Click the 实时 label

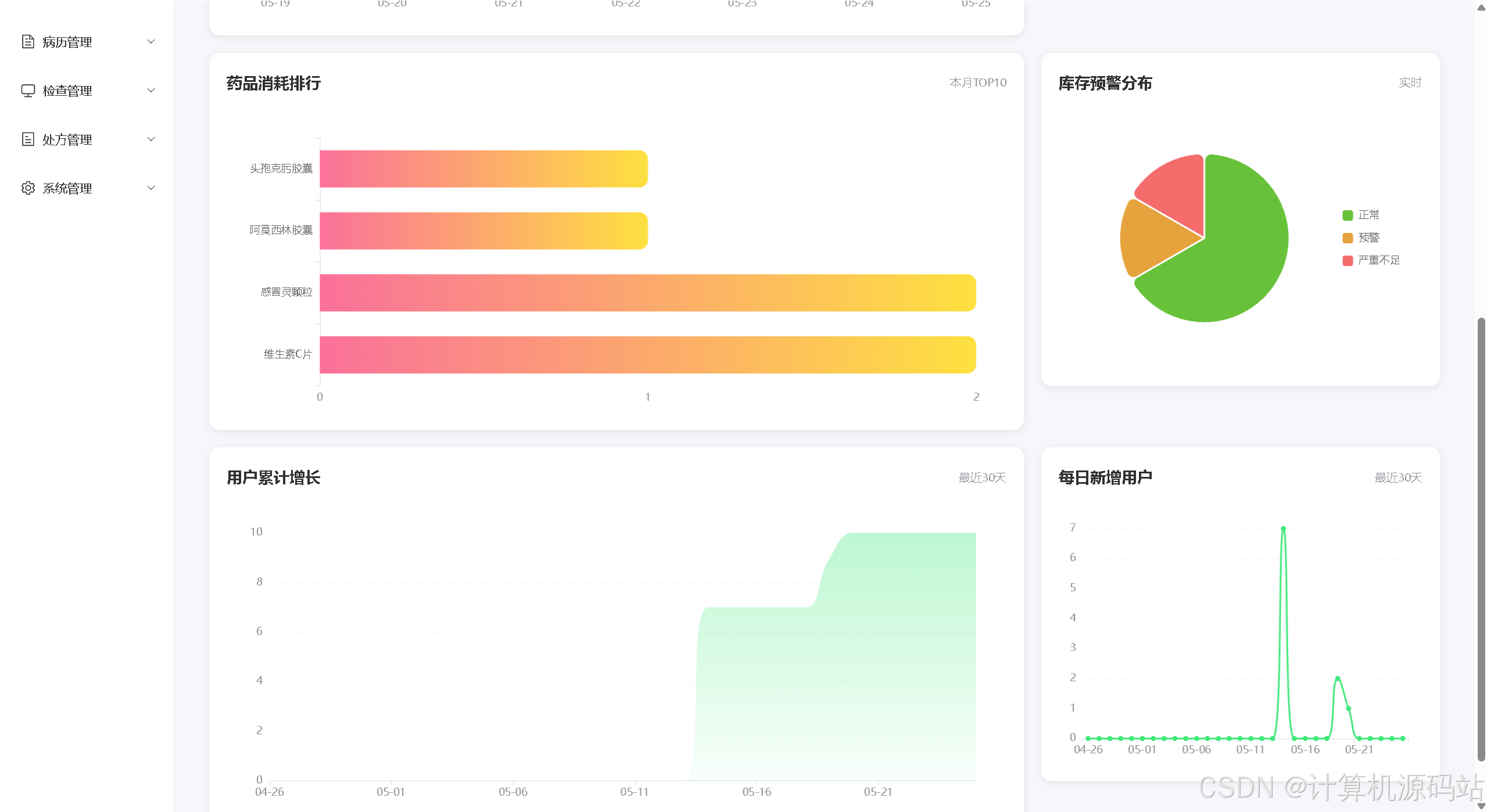click(1410, 82)
